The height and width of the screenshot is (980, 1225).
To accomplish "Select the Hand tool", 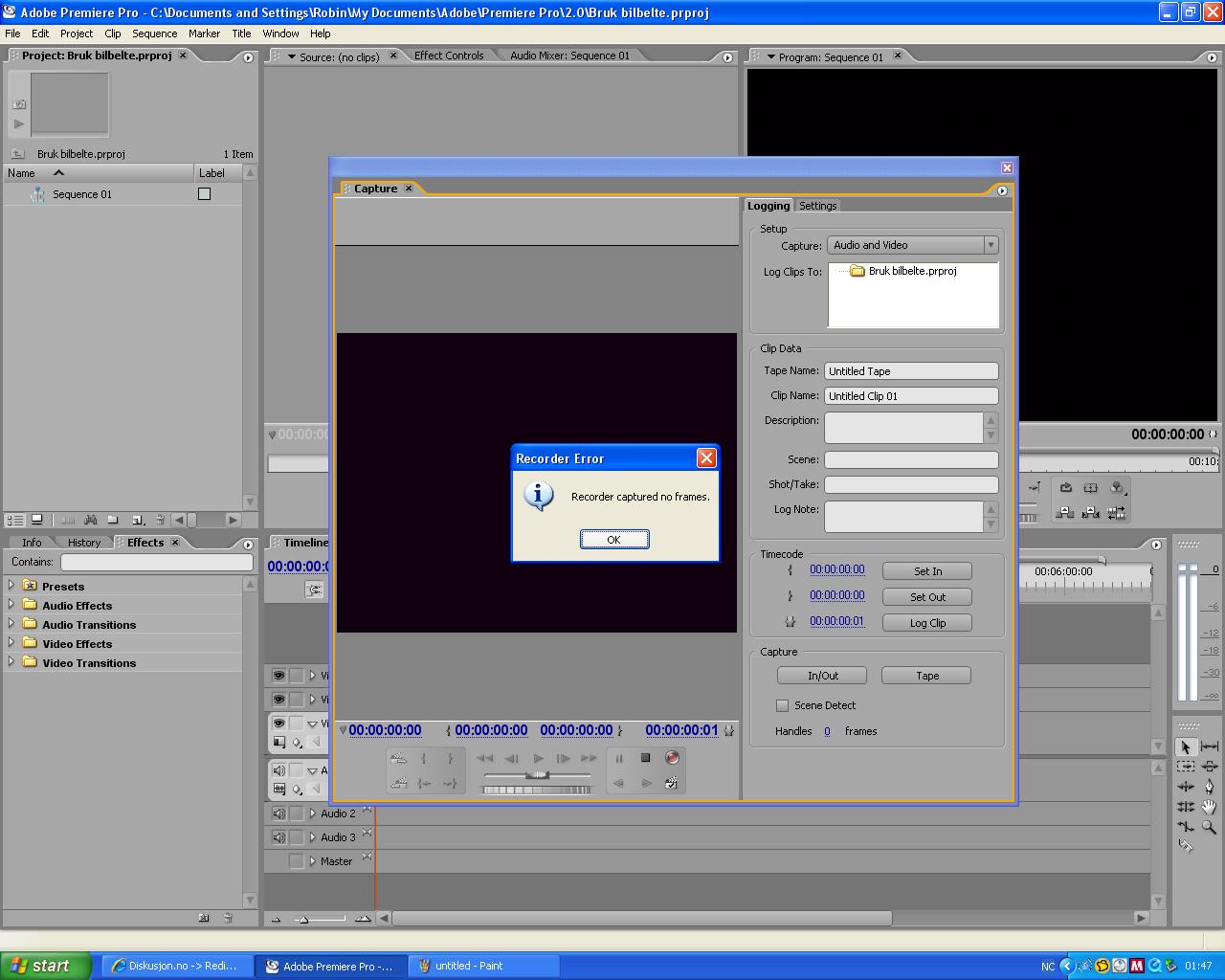I will pyautogui.click(x=1210, y=807).
